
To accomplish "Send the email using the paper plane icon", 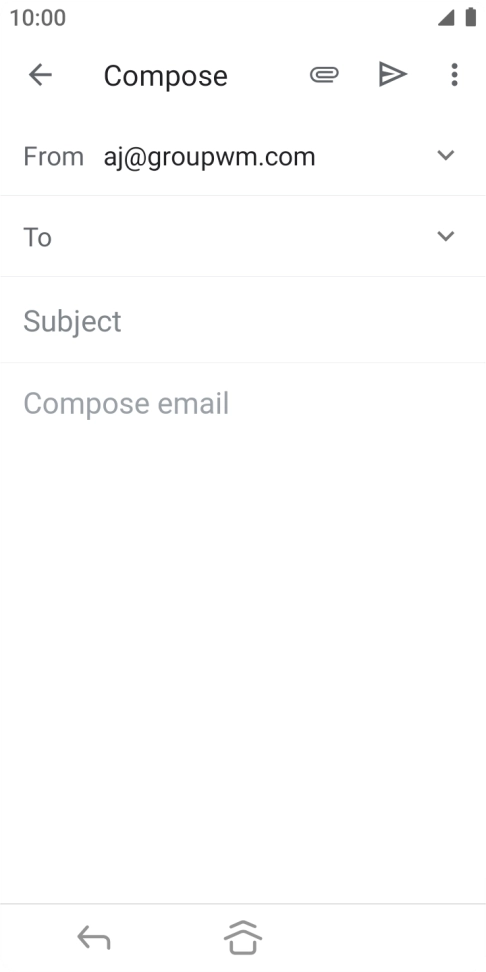I will coord(393,74).
